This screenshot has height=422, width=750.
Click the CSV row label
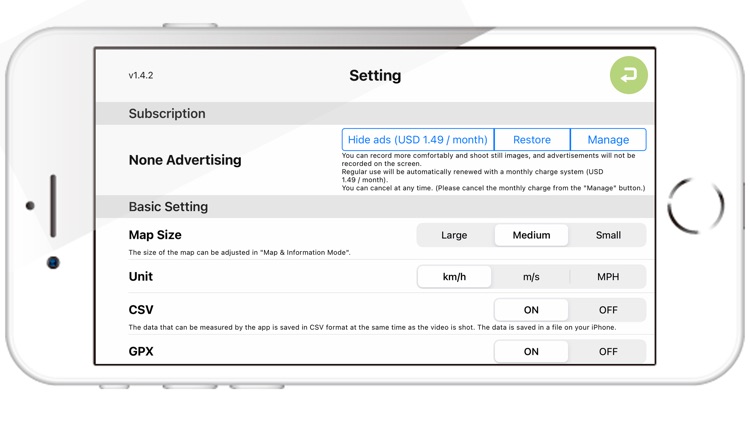click(x=141, y=310)
